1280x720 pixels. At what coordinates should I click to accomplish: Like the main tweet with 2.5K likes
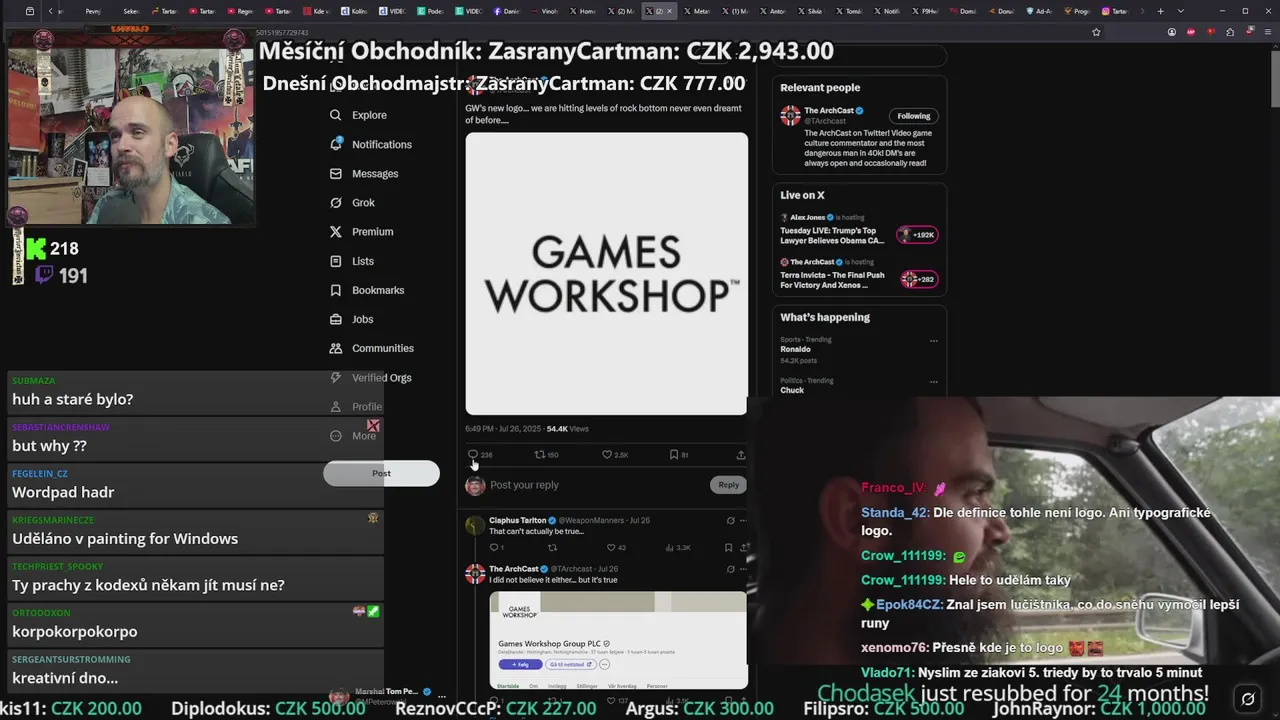coord(614,454)
